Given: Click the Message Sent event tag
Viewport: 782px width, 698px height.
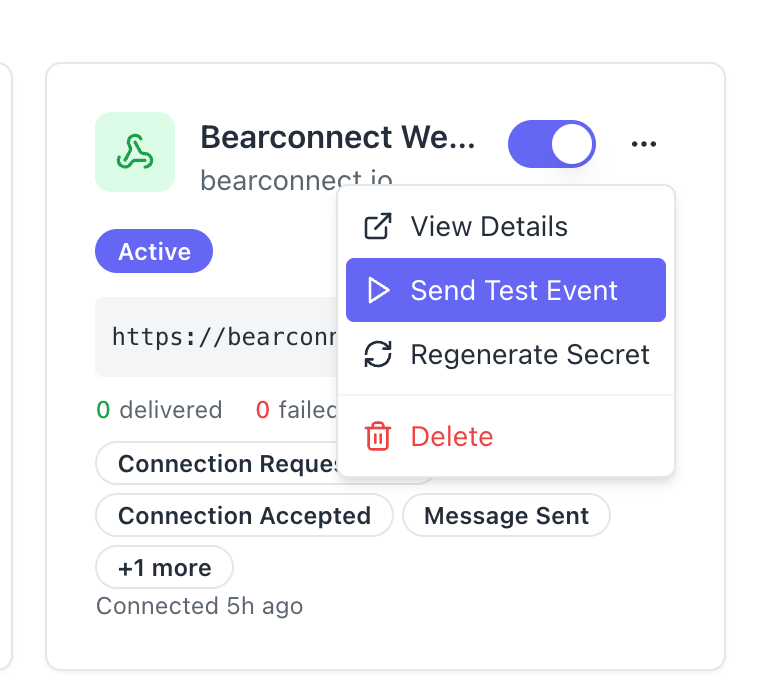Looking at the screenshot, I should [x=506, y=516].
